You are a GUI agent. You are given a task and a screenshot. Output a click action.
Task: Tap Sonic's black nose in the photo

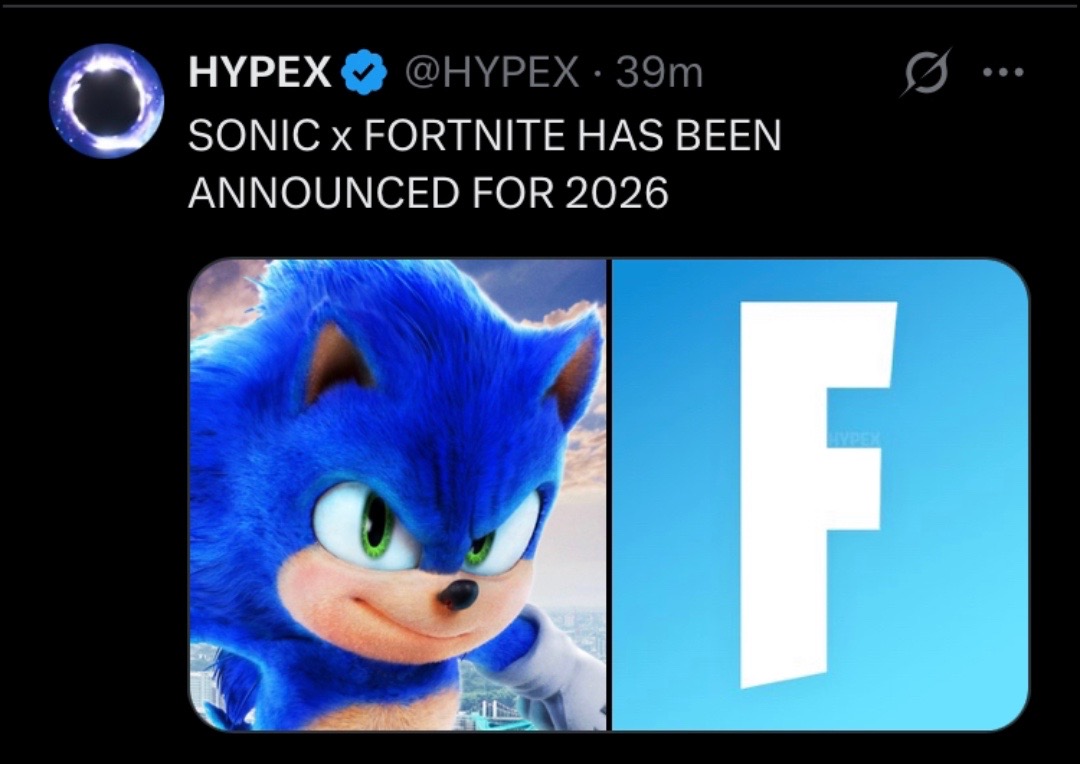click(457, 594)
